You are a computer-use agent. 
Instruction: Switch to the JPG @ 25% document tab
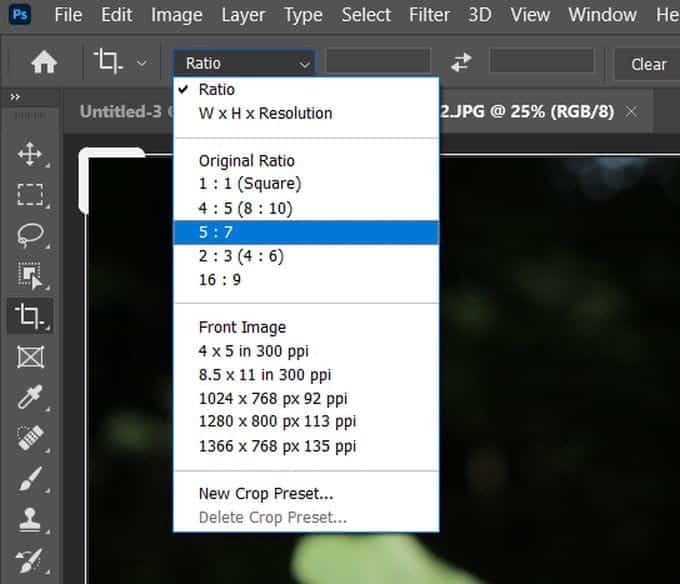pos(527,111)
